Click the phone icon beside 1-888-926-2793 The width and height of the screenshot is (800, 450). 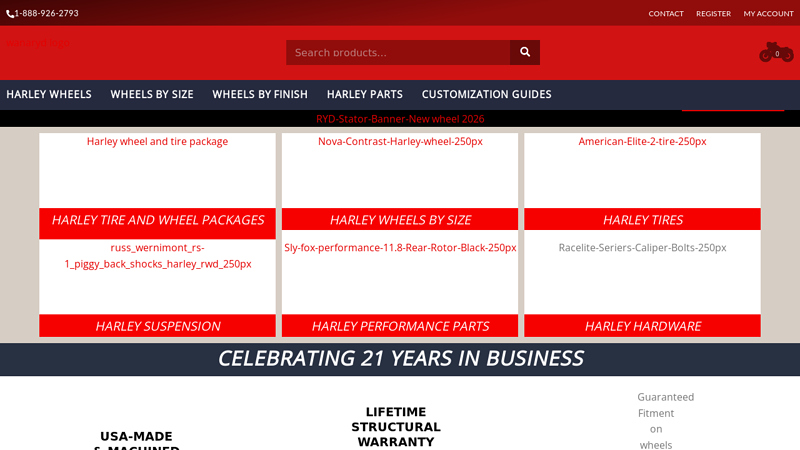(x=10, y=14)
